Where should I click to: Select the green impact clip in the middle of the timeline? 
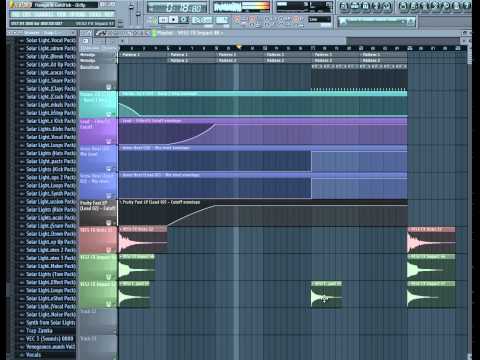[326, 294]
